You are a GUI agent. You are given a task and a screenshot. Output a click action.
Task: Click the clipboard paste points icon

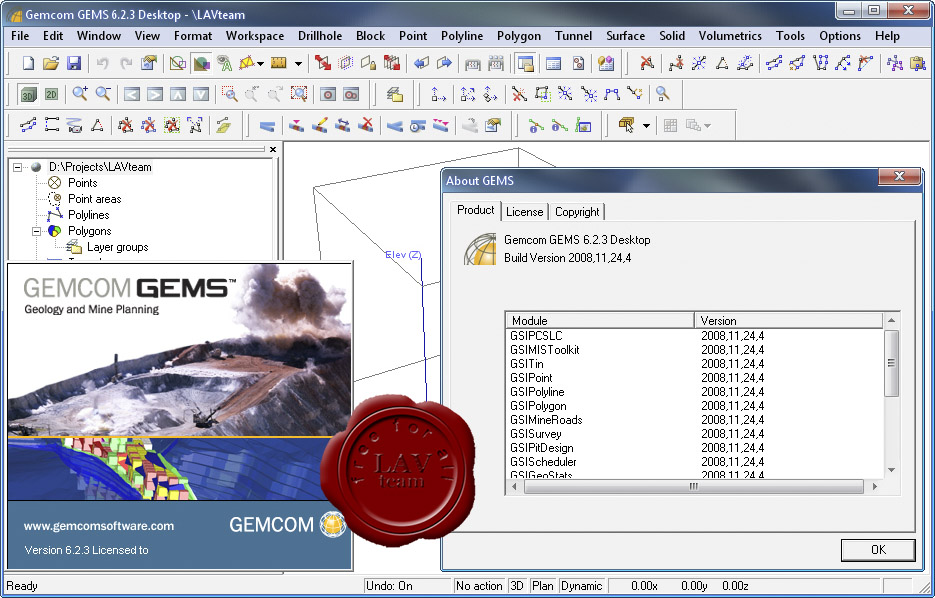918,63
